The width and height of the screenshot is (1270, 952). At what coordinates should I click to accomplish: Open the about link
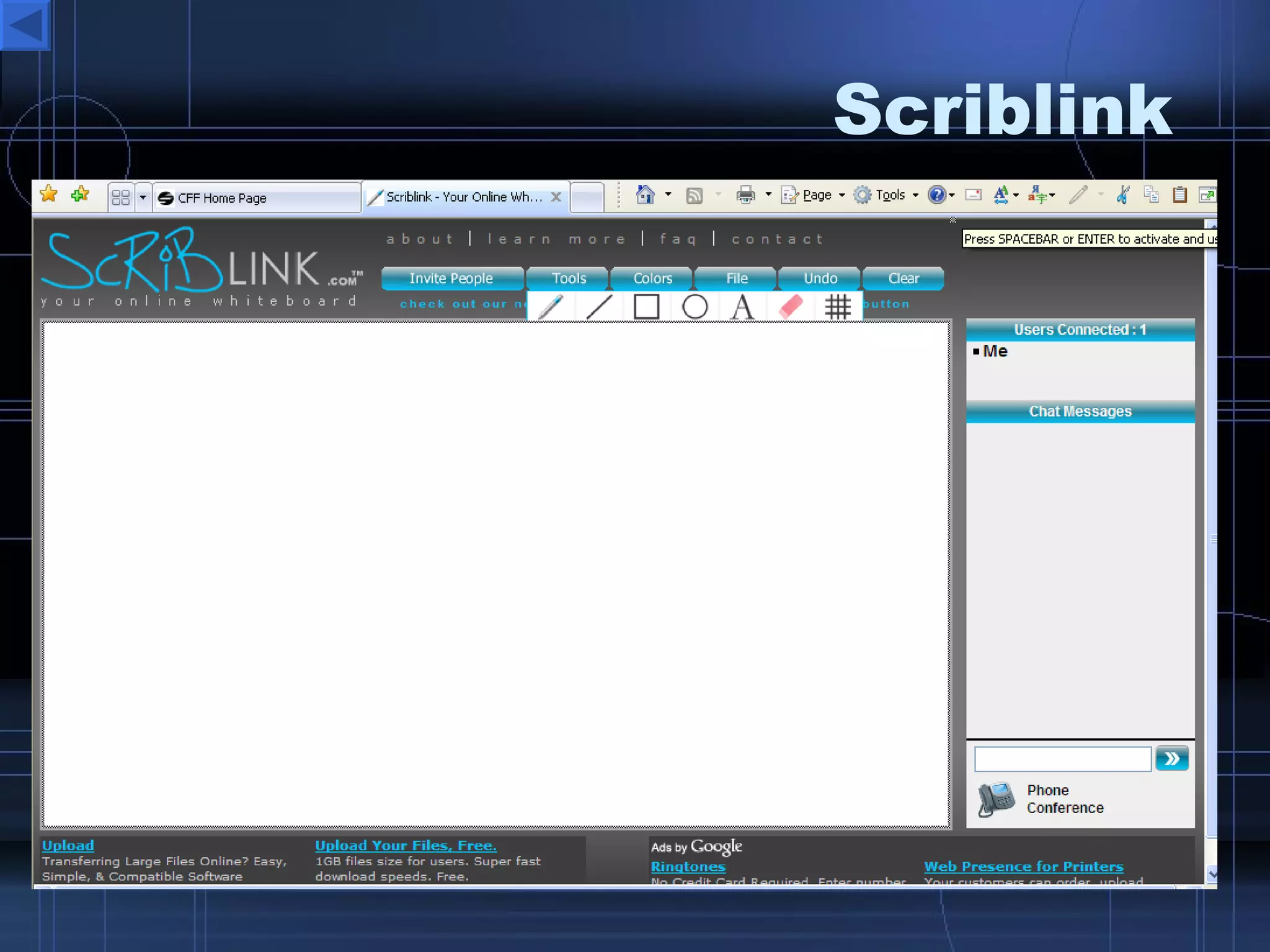click(x=420, y=239)
